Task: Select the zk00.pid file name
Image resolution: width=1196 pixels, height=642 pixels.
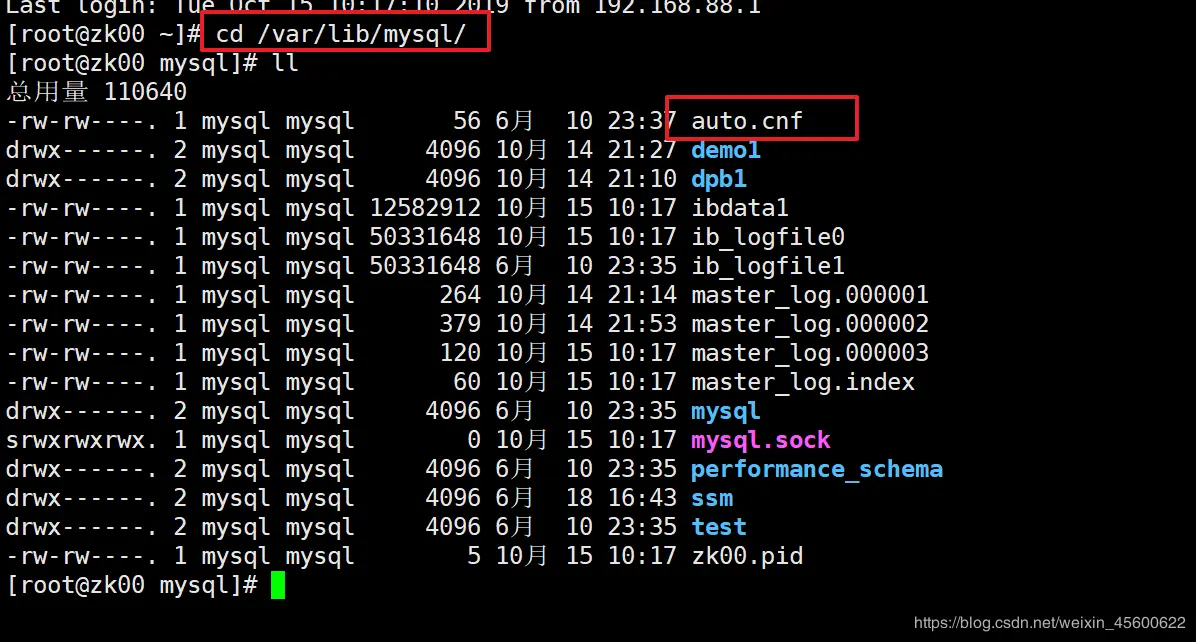Action: coord(747,556)
